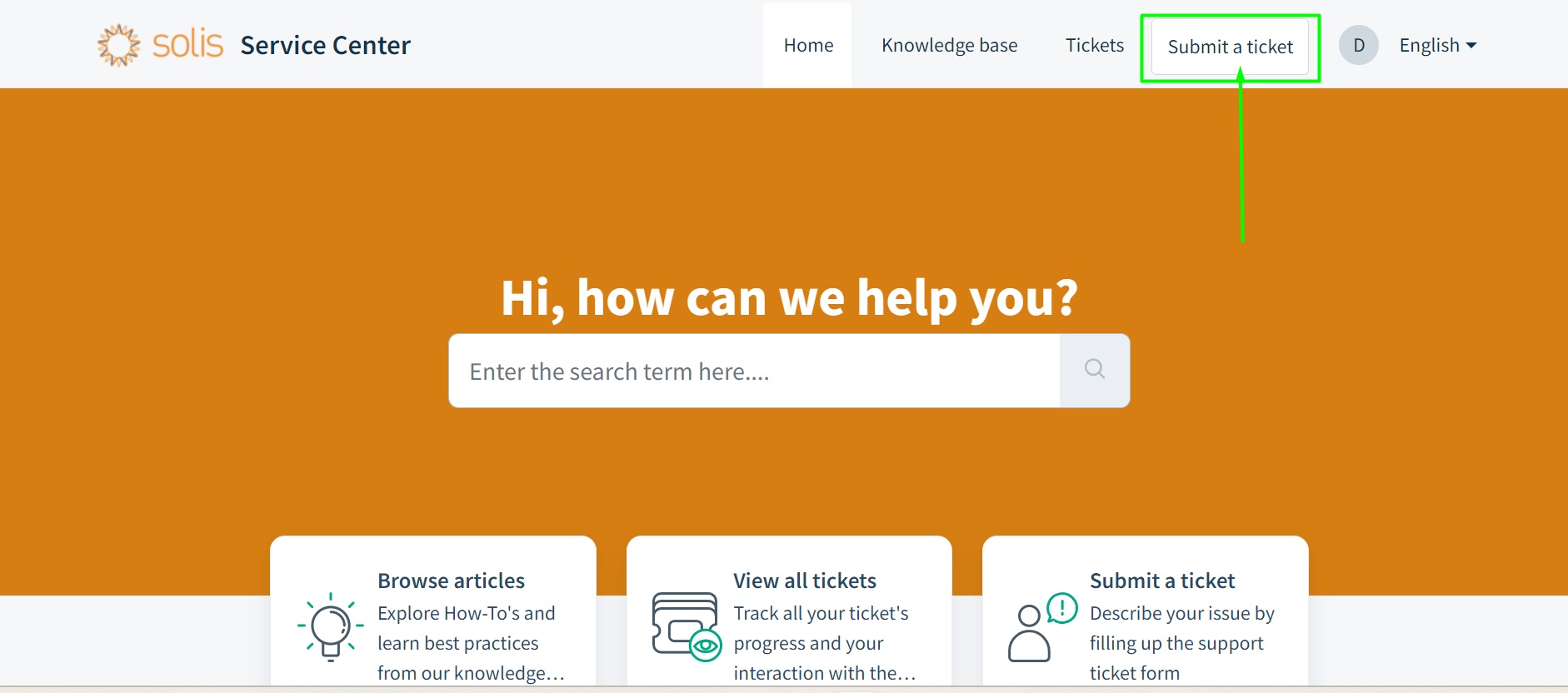This screenshot has width=1568, height=693.
Task: Open the View all tickets card heading
Action: tap(805, 581)
